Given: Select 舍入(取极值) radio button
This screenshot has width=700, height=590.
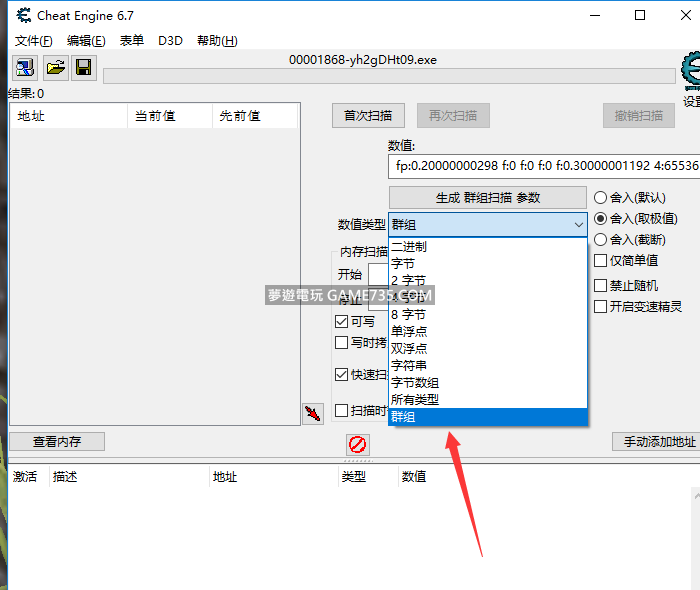Looking at the screenshot, I should (600, 219).
